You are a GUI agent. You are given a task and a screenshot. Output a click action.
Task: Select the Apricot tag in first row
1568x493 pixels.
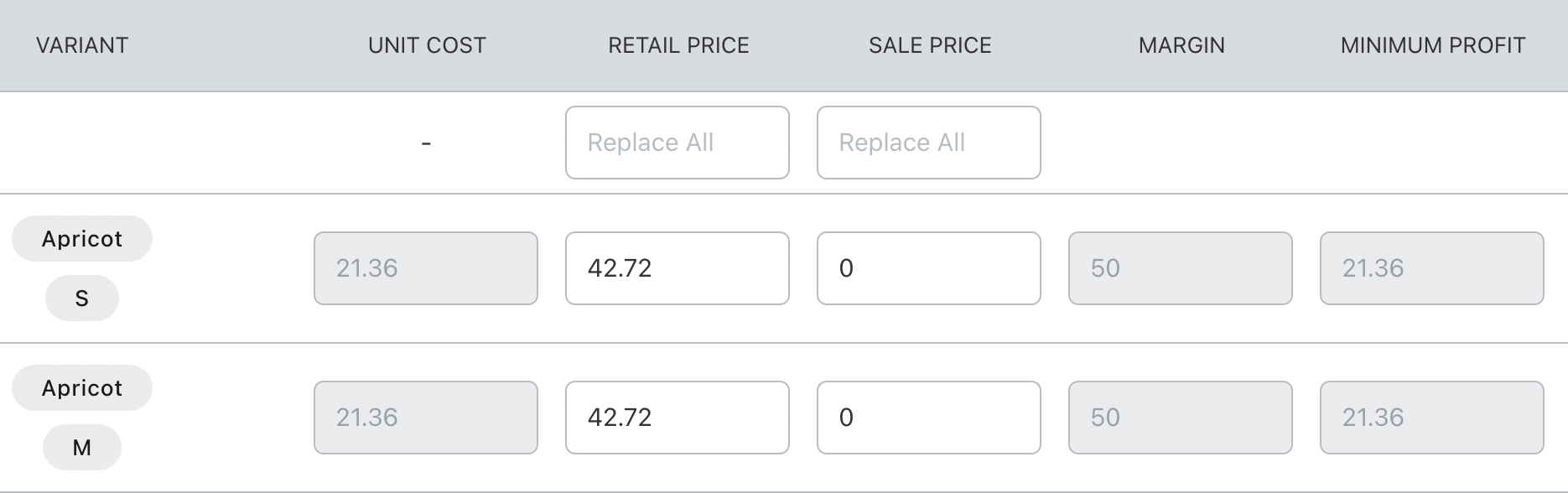(x=82, y=239)
